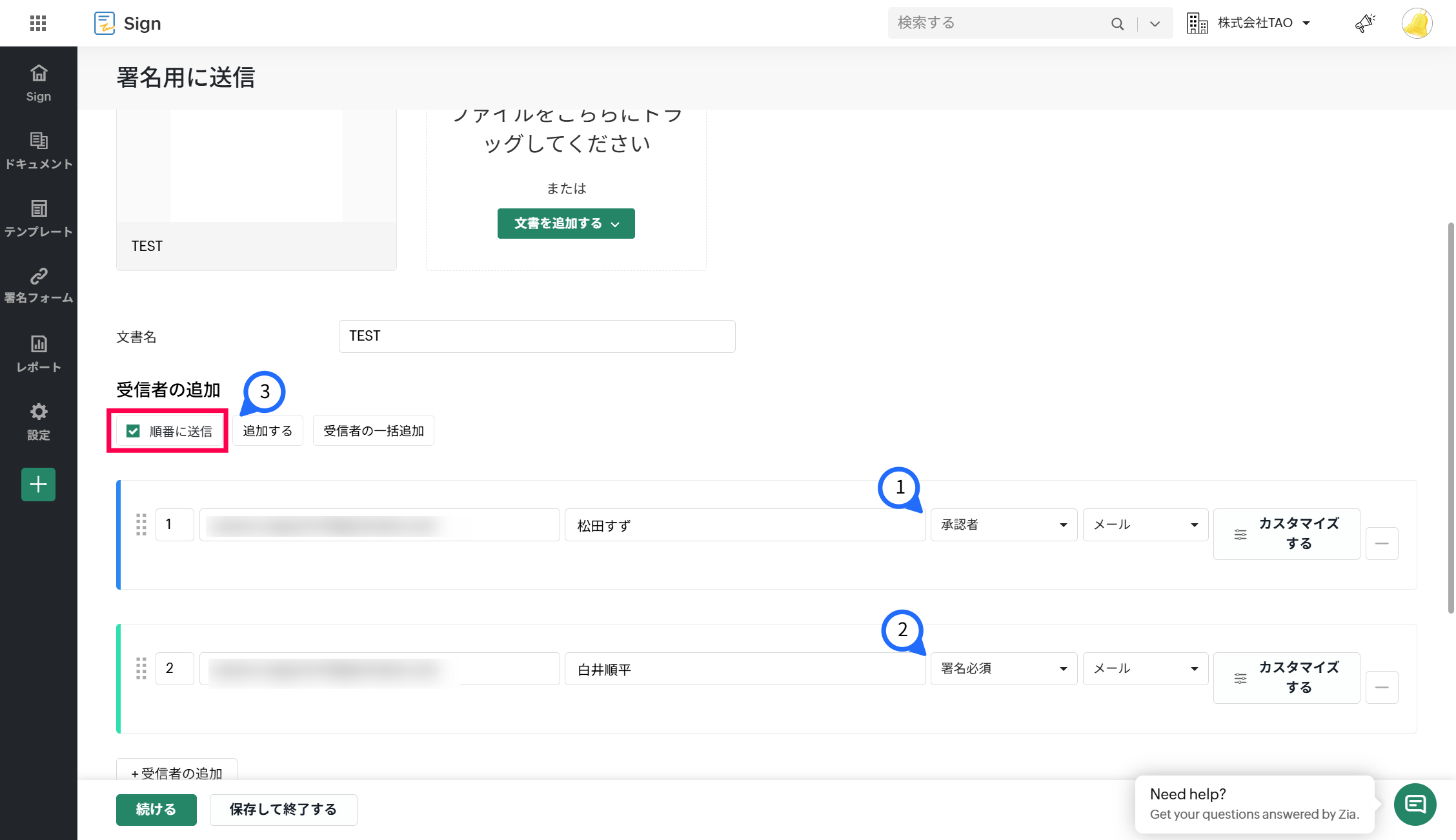The width and height of the screenshot is (1456, 840).
Task: Click the vertical page scrollbar
Action: [x=1451, y=418]
